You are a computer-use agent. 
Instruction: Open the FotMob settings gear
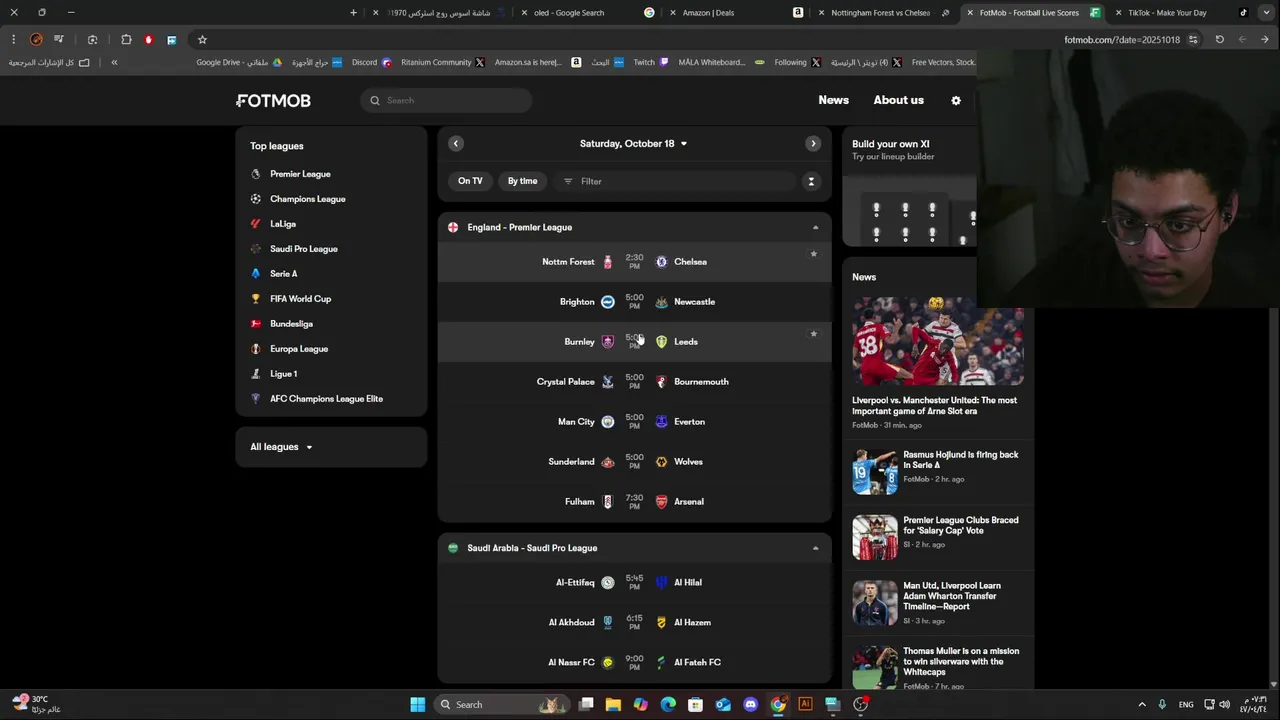[x=956, y=100]
